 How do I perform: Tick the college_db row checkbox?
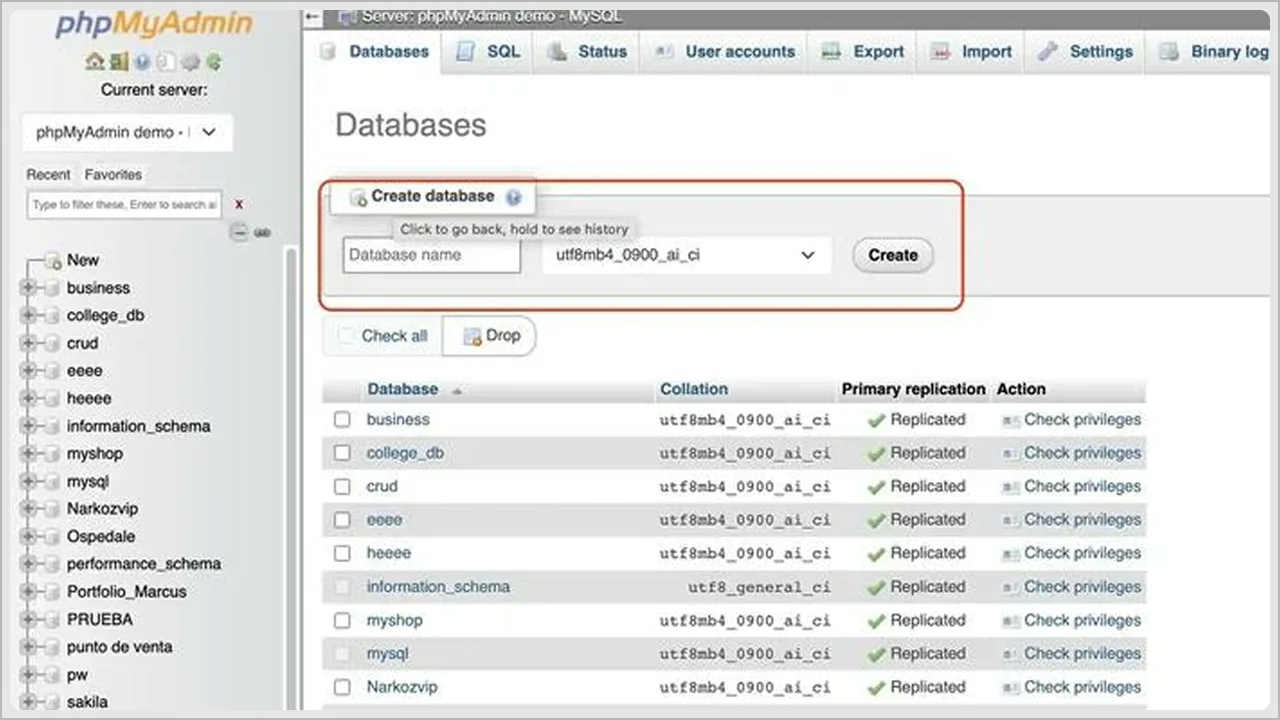(x=342, y=453)
